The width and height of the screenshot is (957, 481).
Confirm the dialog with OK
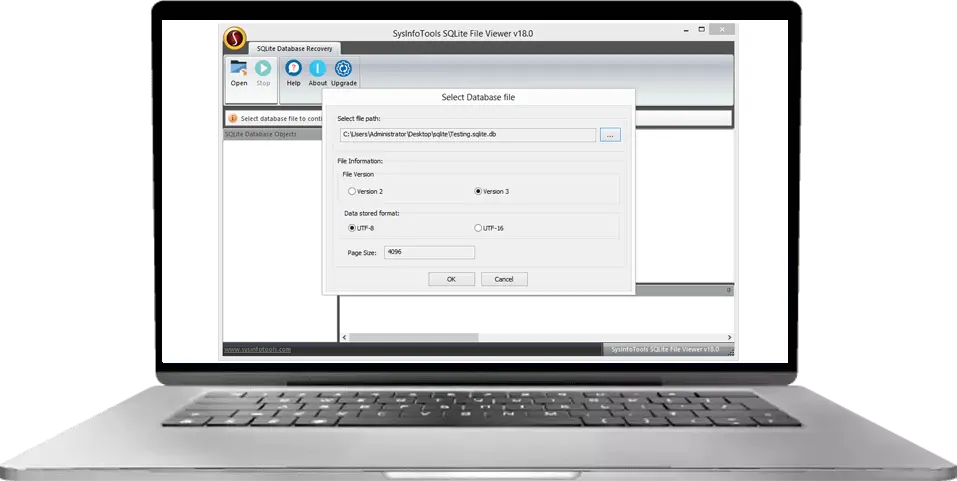pyautogui.click(x=451, y=279)
